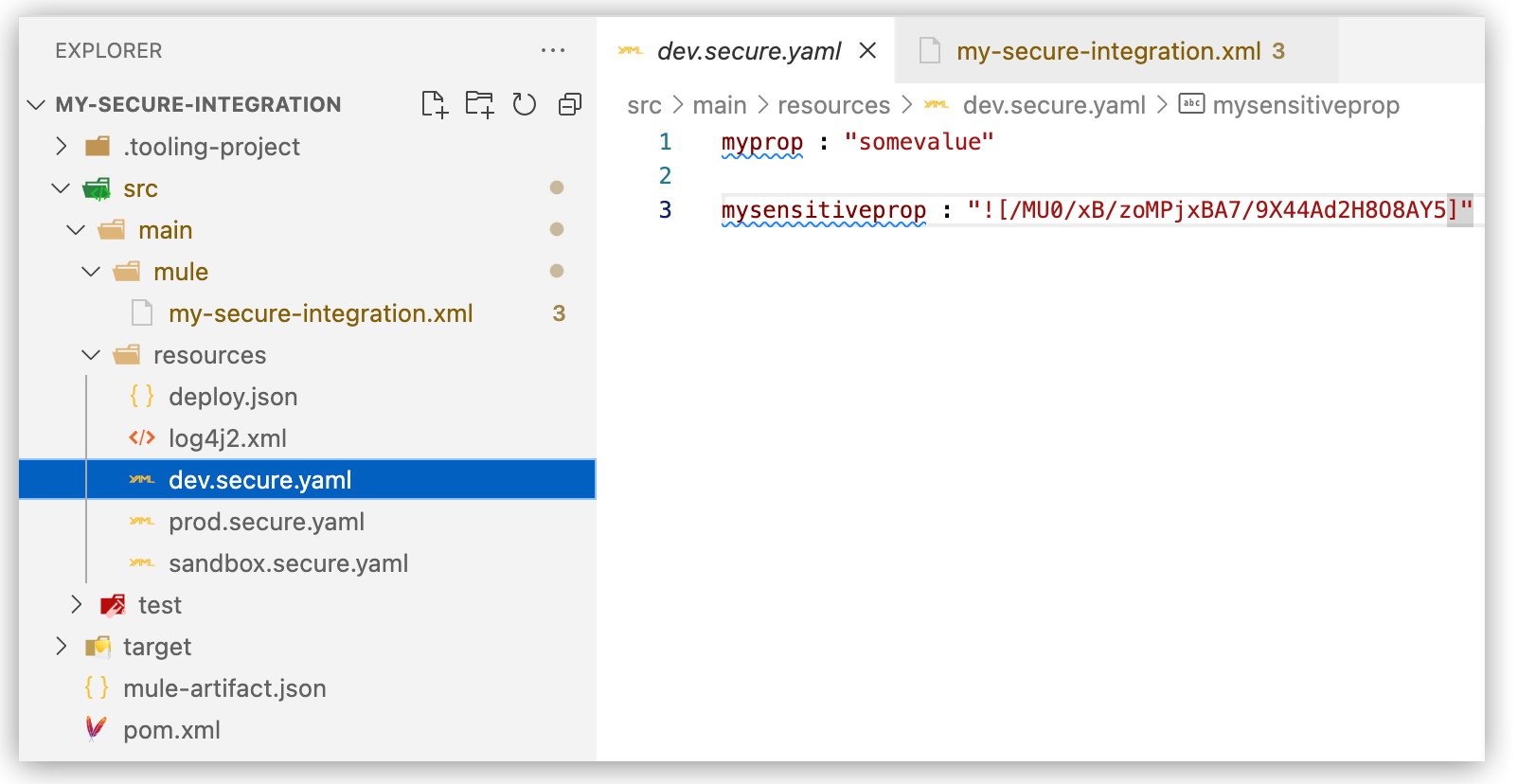
Task: Collapse the resources folder chevron
Action: coord(92,354)
